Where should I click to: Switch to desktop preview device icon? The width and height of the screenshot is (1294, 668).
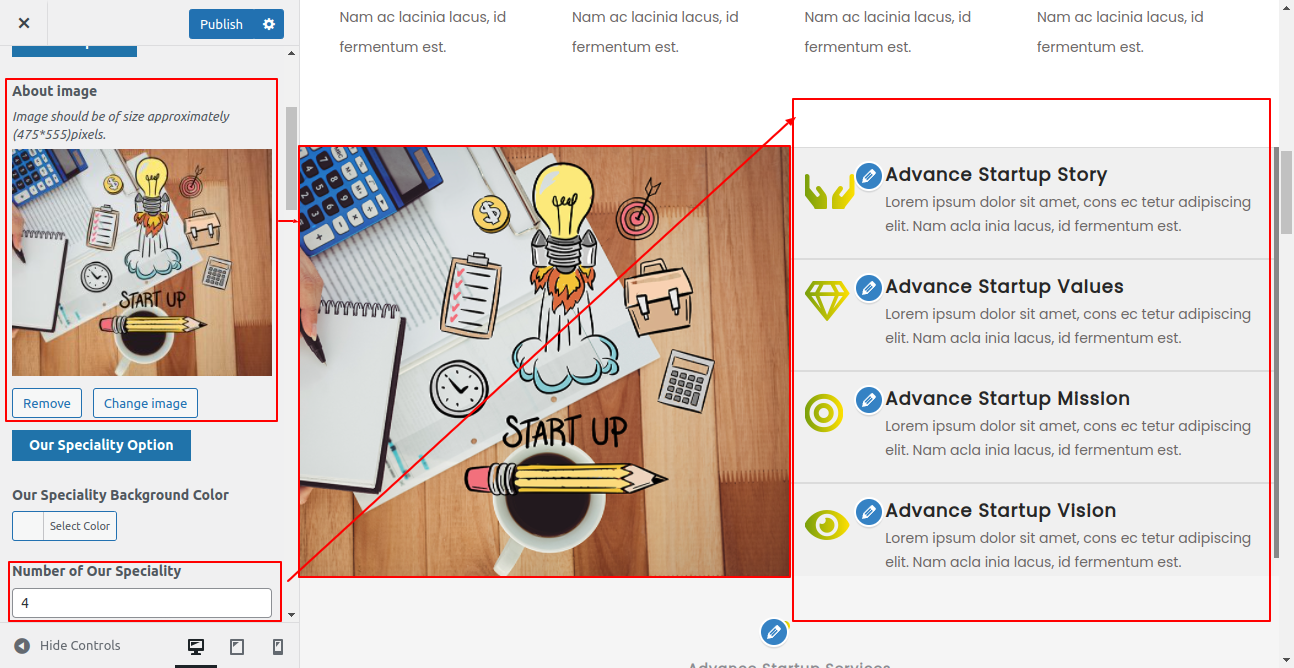click(x=196, y=647)
